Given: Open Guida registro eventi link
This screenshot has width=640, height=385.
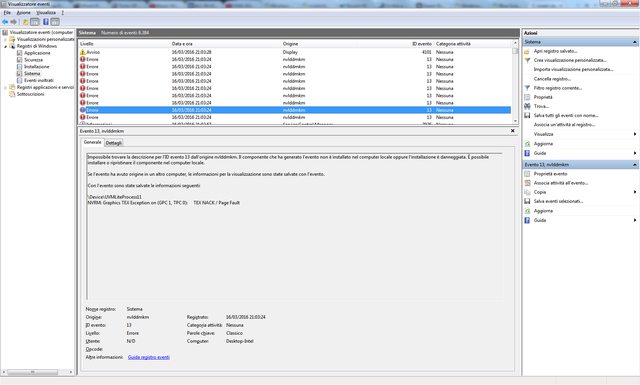Looking at the screenshot, I should click(149, 357).
